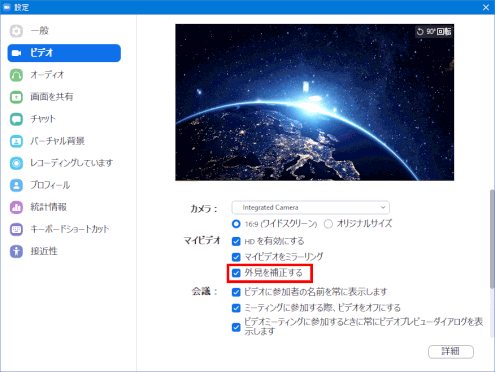Select the ビデオ settings section

pos(64,53)
